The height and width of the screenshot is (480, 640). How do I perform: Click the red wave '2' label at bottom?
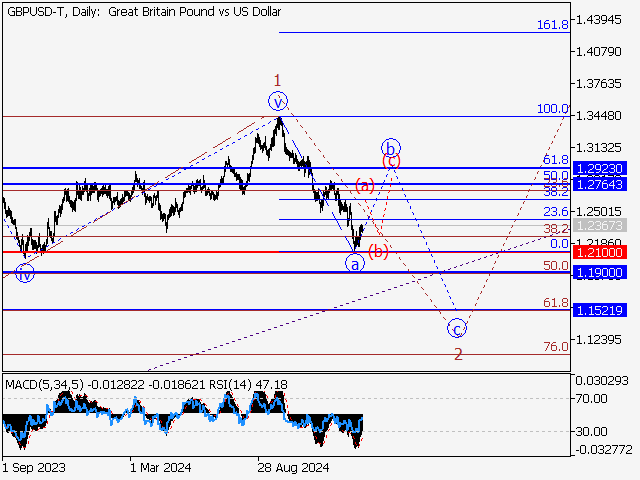pos(457,354)
